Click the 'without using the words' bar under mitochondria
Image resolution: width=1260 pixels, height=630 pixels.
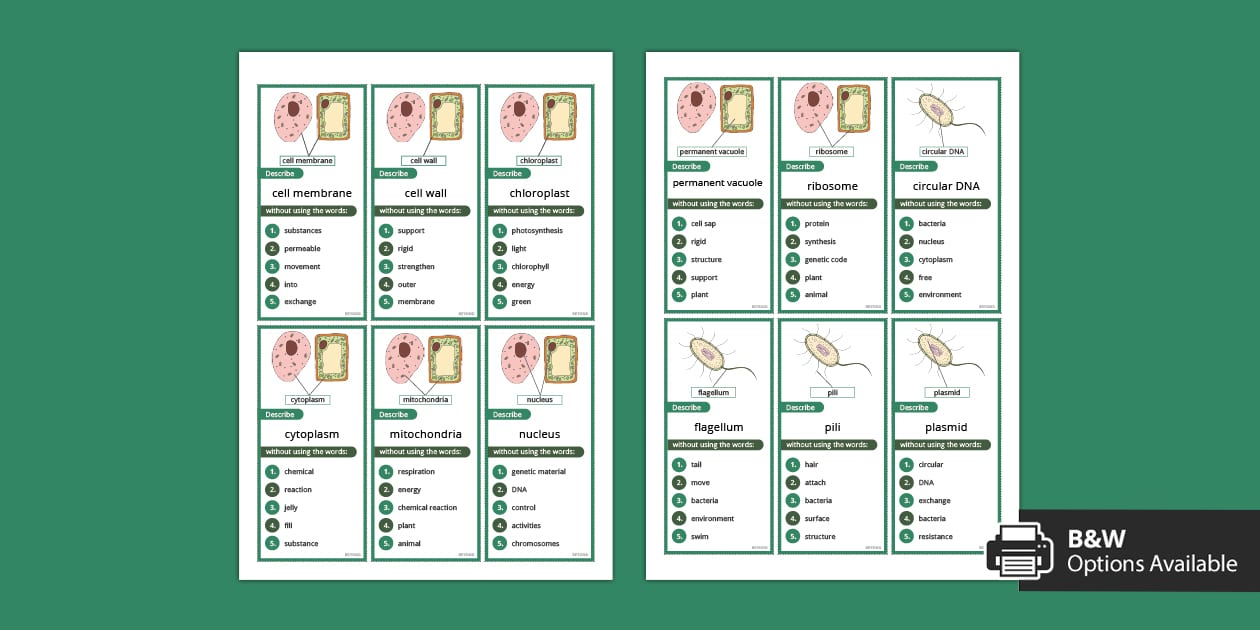pos(427,452)
